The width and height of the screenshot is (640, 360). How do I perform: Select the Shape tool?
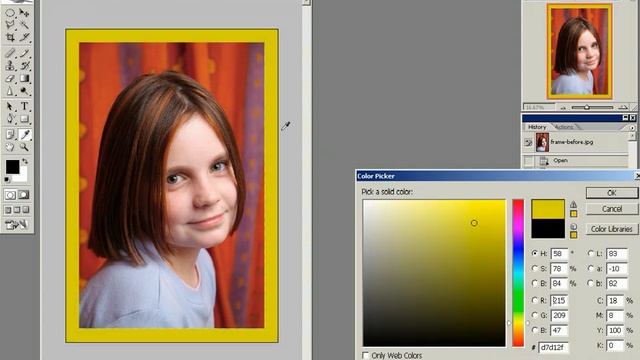(24, 119)
